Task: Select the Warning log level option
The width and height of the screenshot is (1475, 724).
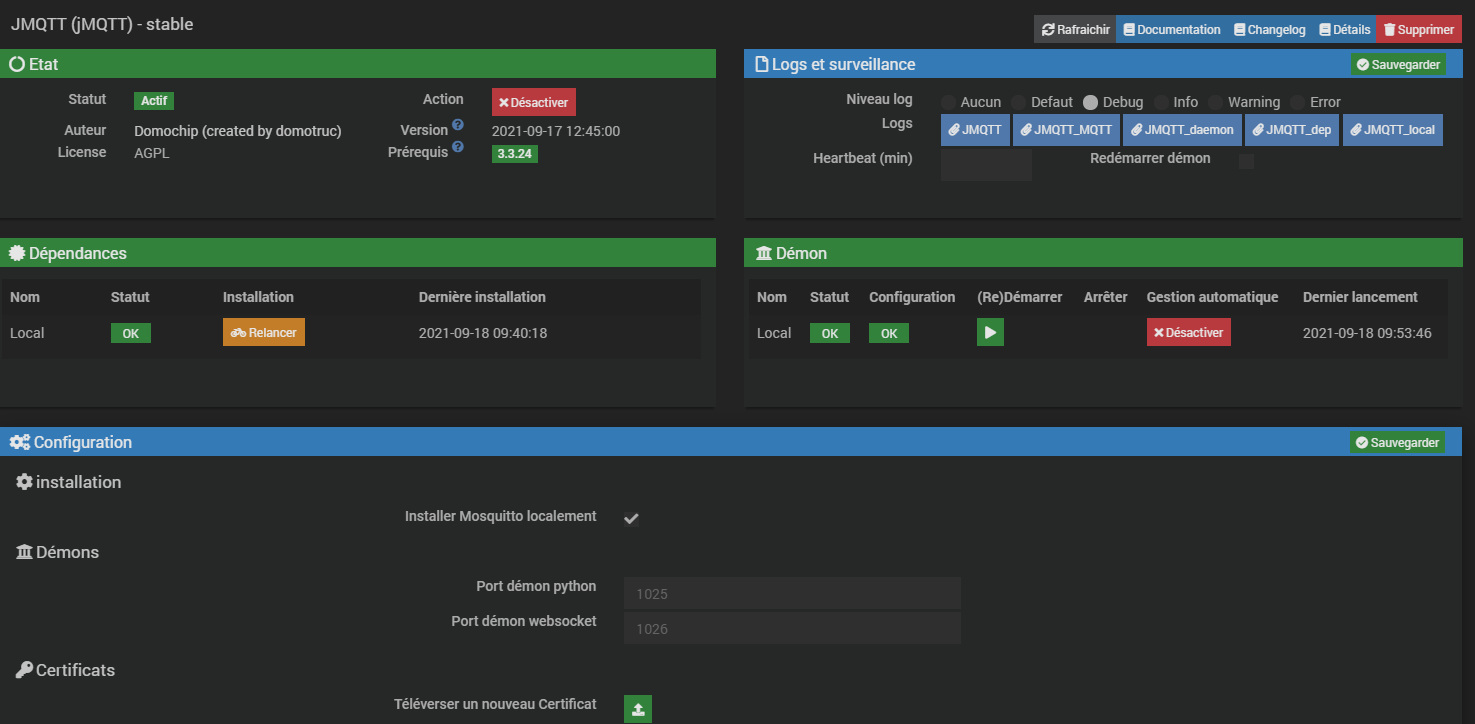Action: (x=1216, y=102)
